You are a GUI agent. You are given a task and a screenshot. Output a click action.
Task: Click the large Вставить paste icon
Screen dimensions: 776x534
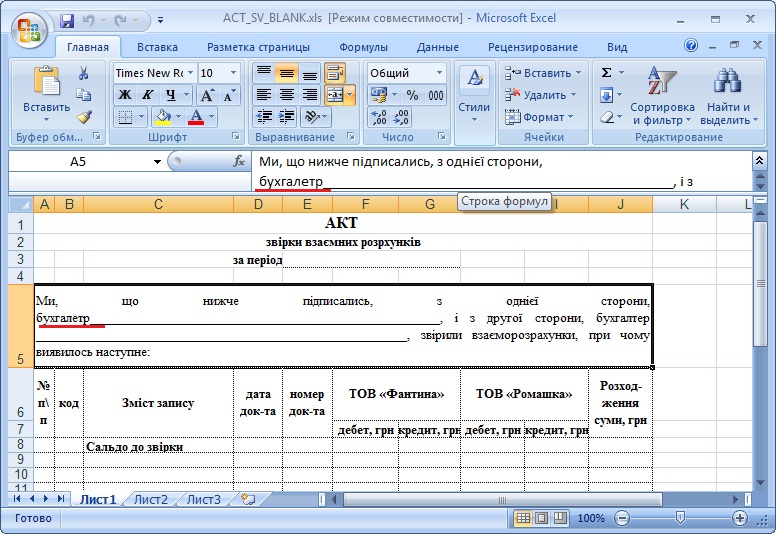(47, 80)
